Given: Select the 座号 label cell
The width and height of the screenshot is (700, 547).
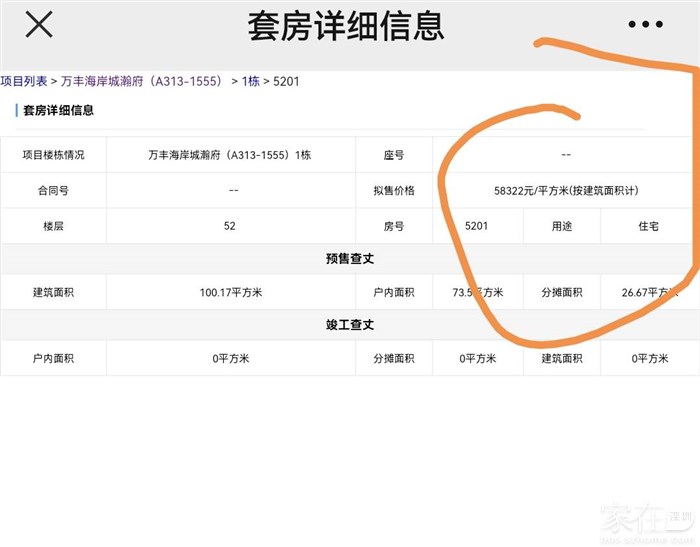Looking at the screenshot, I should click(393, 155).
